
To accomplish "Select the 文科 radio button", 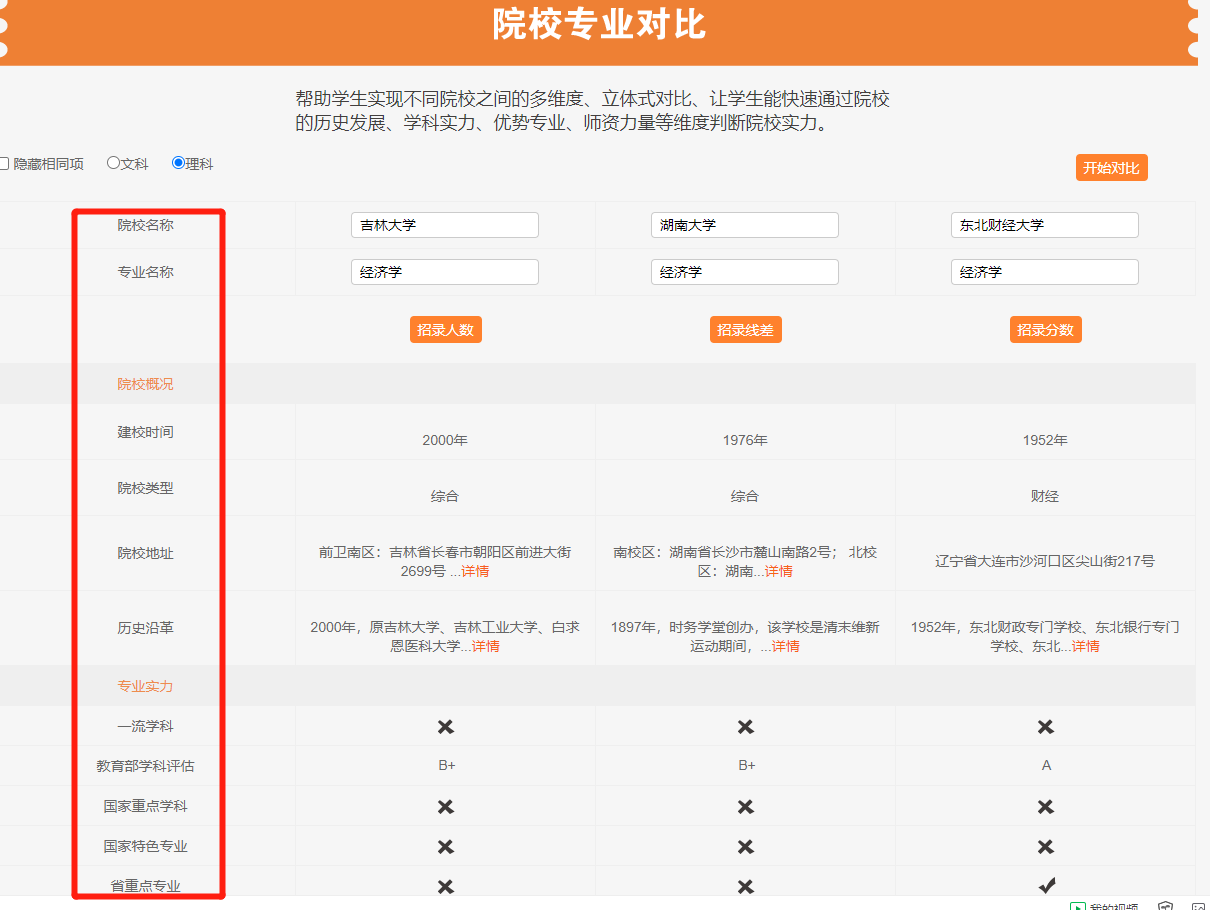I will pos(113,163).
